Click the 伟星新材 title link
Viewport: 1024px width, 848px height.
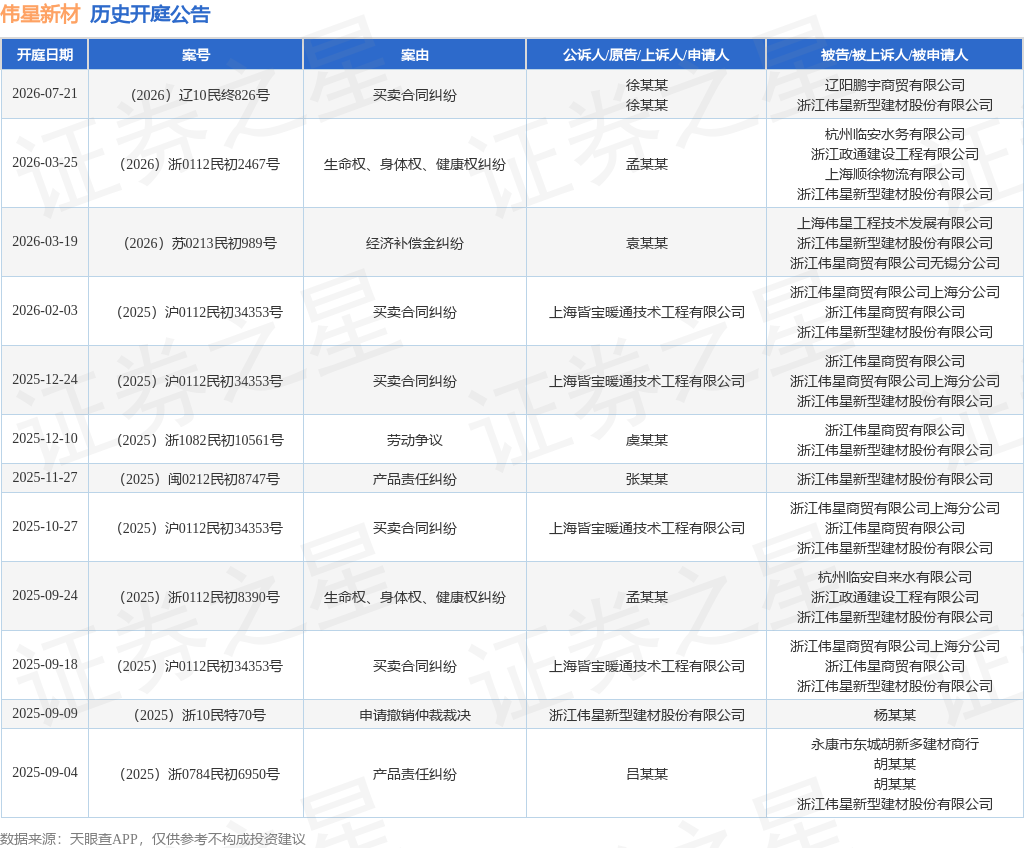[x=40, y=14]
